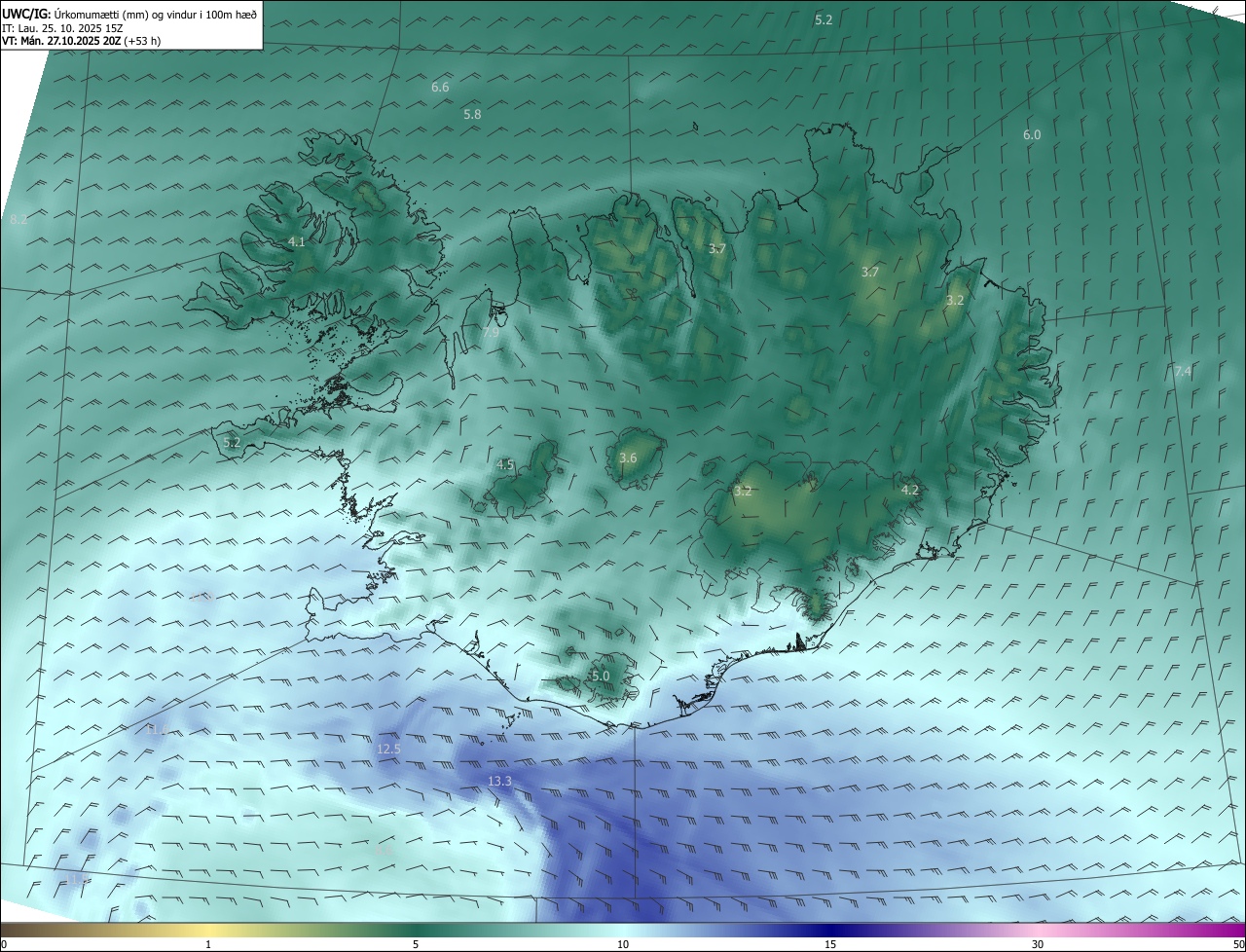Click the 13.3 value off the south coast
This screenshot has height=952, width=1246.
499,781
